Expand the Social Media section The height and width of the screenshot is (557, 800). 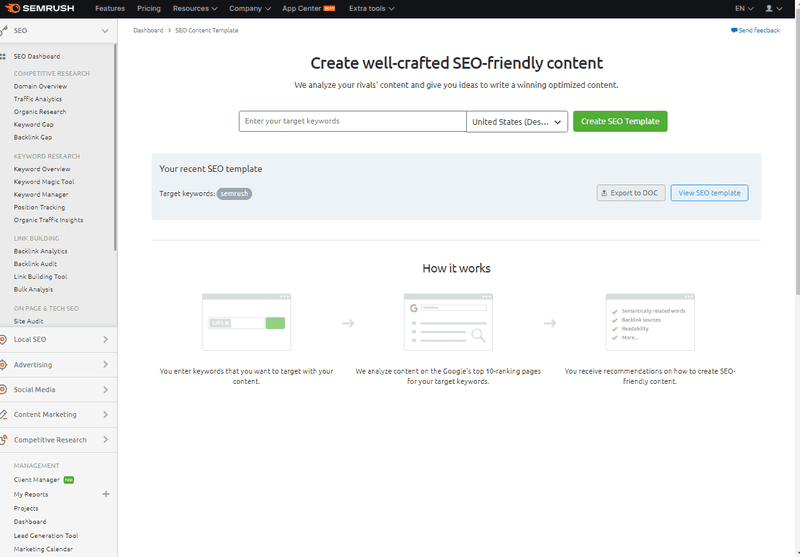tap(106, 390)
